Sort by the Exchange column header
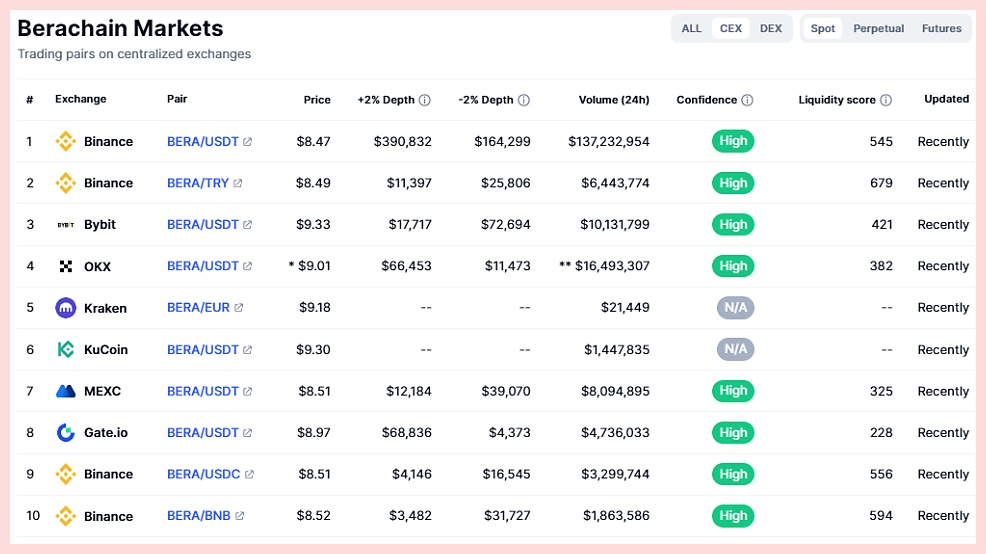986x554 pixels. click(x=80, y=99)
